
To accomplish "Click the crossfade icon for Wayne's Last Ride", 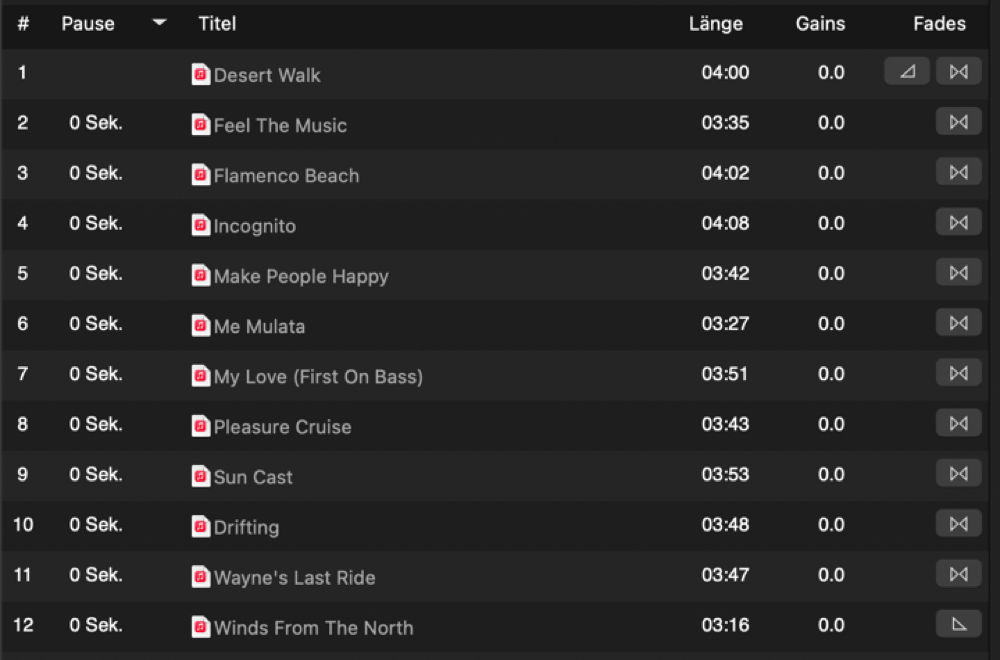I will coord(957,573).
